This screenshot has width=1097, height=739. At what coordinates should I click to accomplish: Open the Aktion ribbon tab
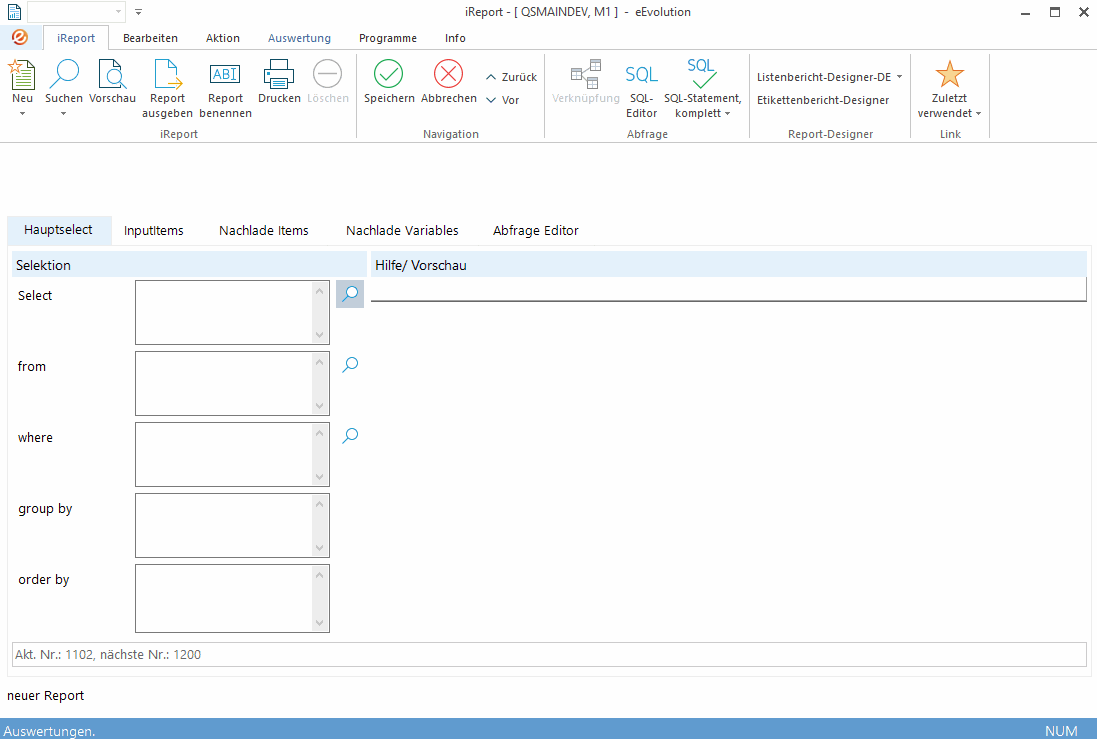coord(222,38)
